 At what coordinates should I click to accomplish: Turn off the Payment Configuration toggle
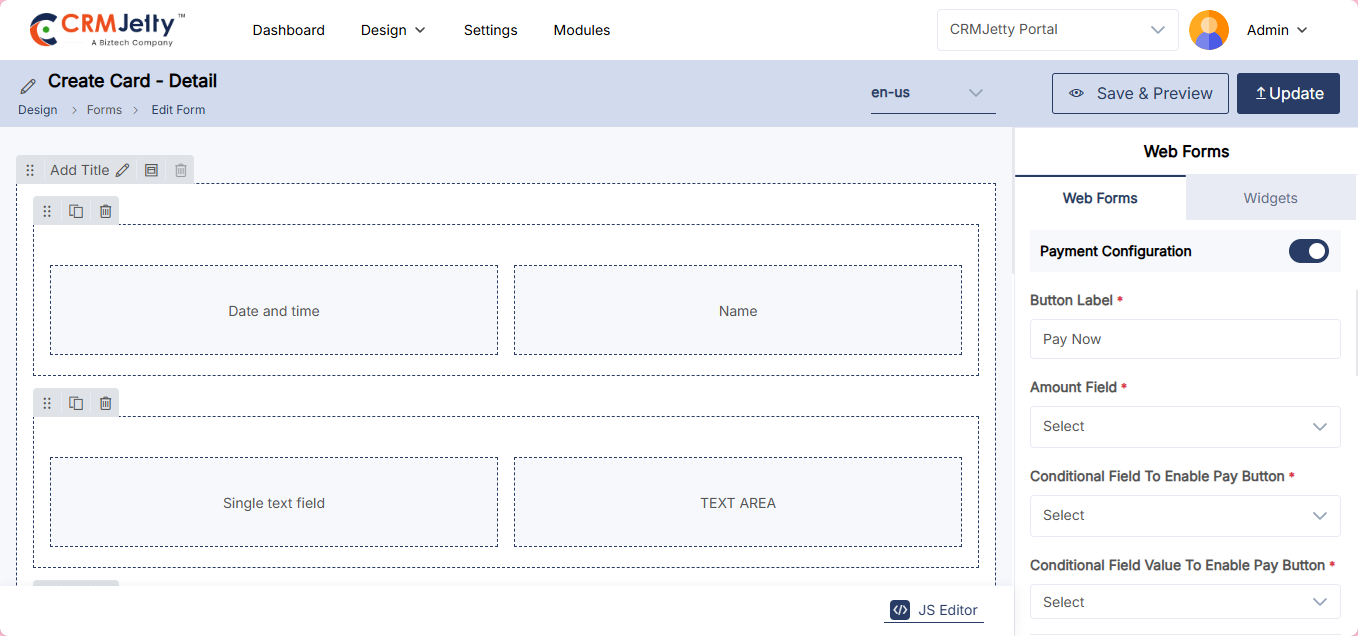1308,251
